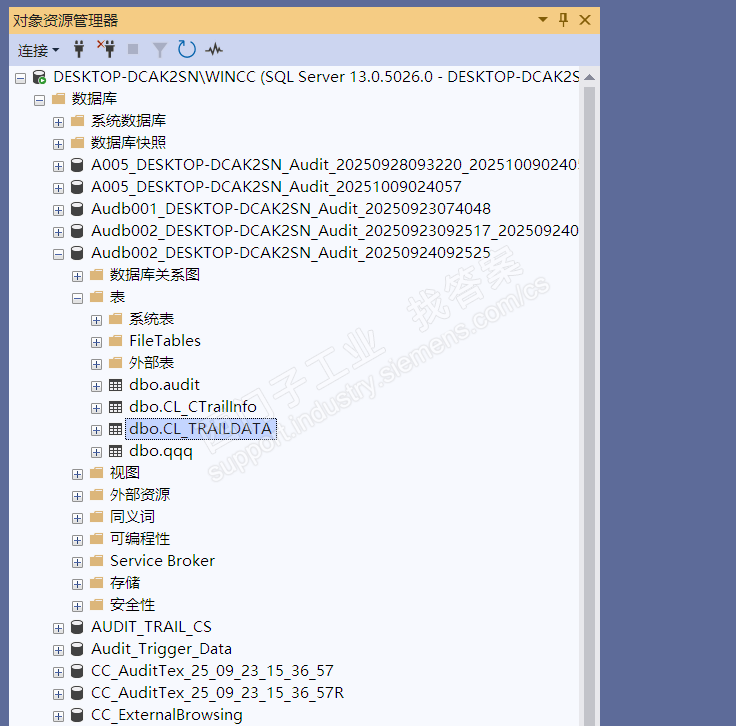Click database icon of CC_AuditTex_25_09_23_15_36_57R

[x=77, y=693]
